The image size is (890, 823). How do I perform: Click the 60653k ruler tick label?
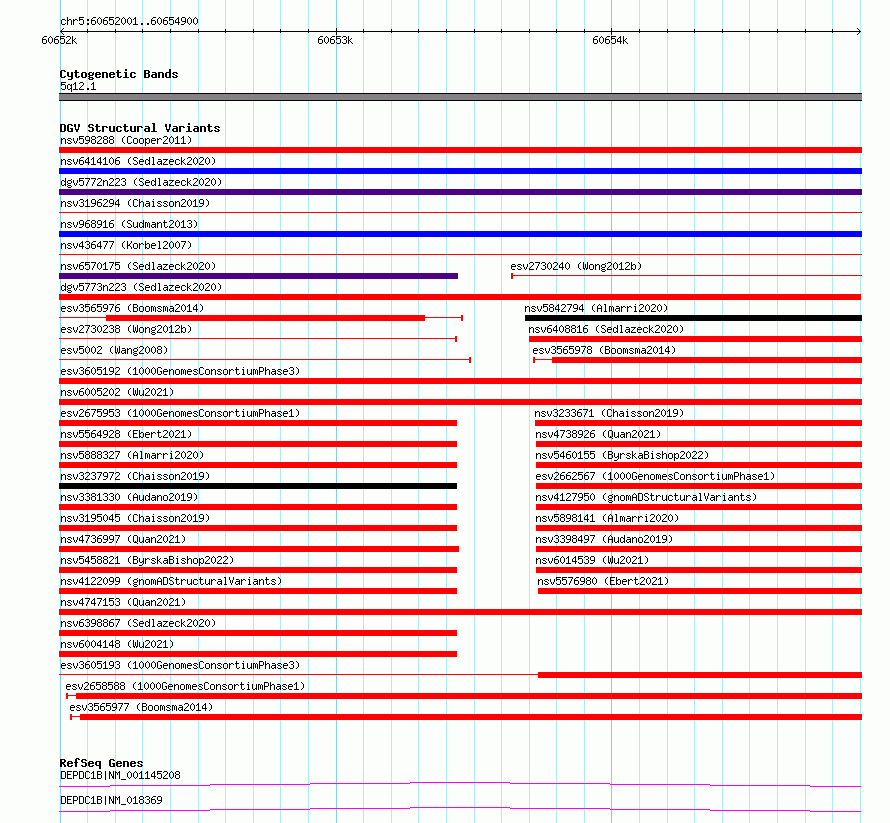pyautogui.click(x=335, y=40)
